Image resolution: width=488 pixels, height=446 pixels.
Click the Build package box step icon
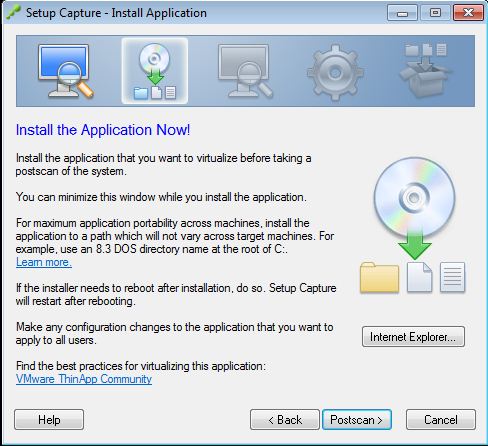pyautogui.click(x=425, y=70)
